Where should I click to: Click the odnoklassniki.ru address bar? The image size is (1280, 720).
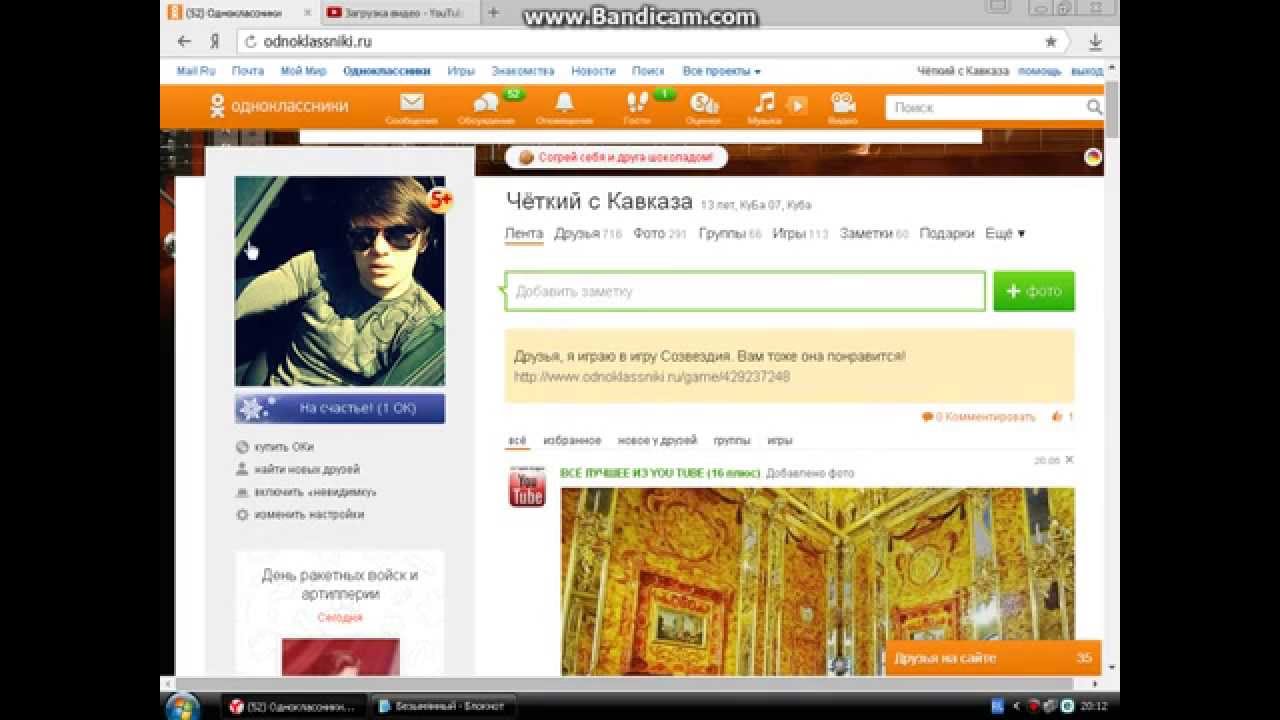[x=650, y=42]
